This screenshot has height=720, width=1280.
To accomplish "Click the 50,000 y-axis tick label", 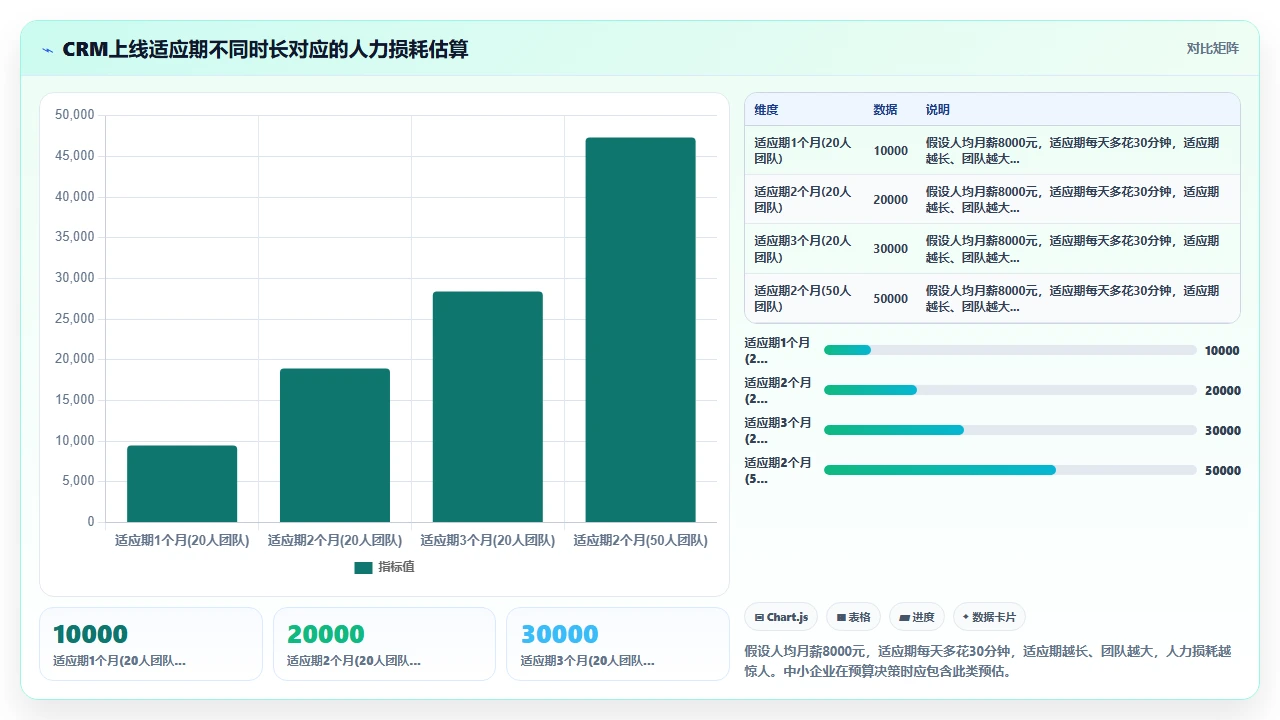I will click(74, 115).
